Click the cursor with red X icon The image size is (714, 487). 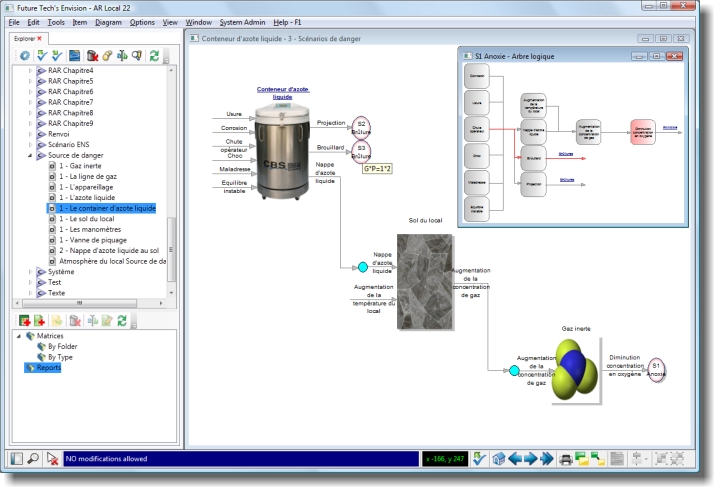(52, 459)
